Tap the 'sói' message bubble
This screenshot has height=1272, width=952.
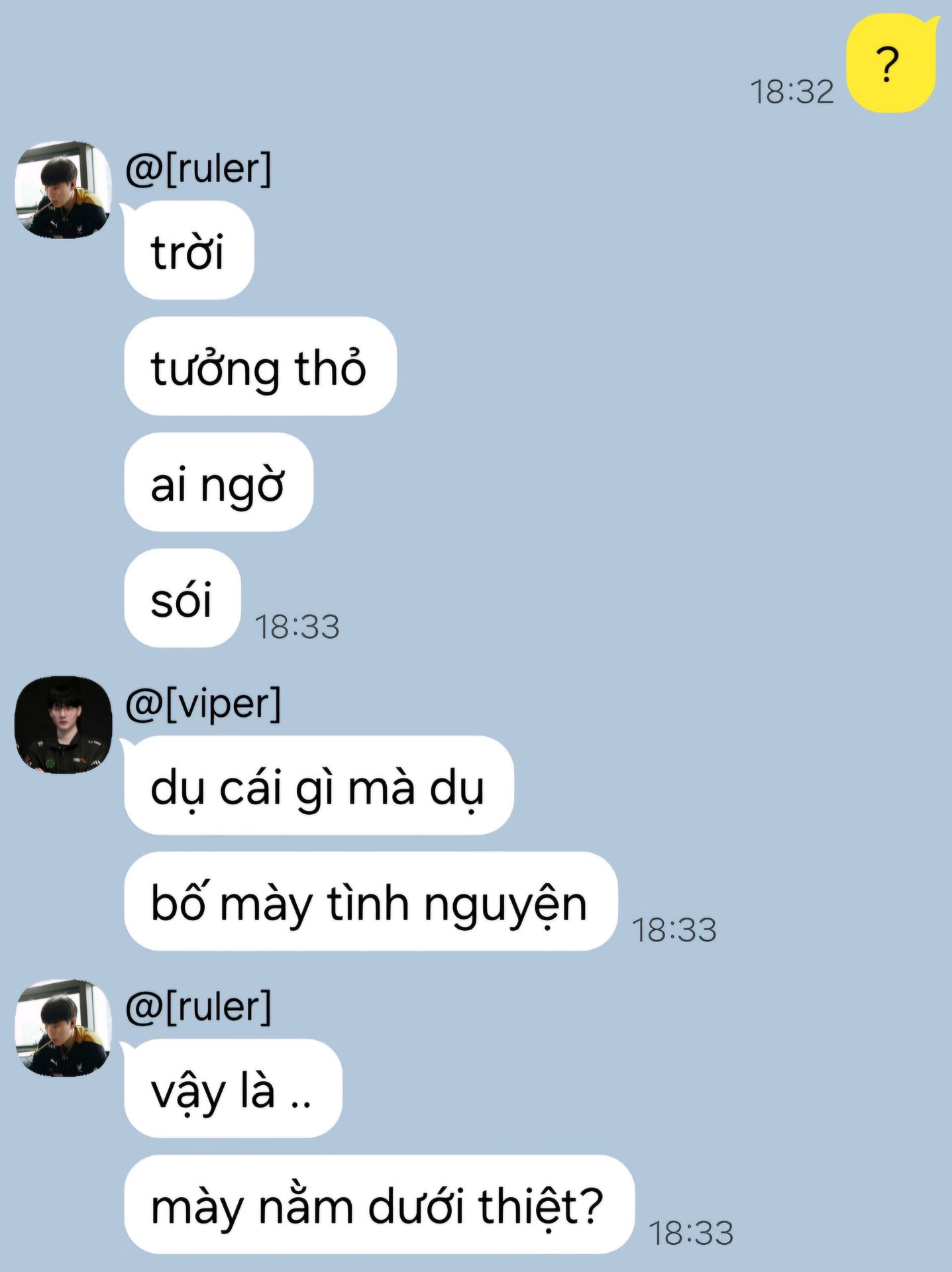182,598
